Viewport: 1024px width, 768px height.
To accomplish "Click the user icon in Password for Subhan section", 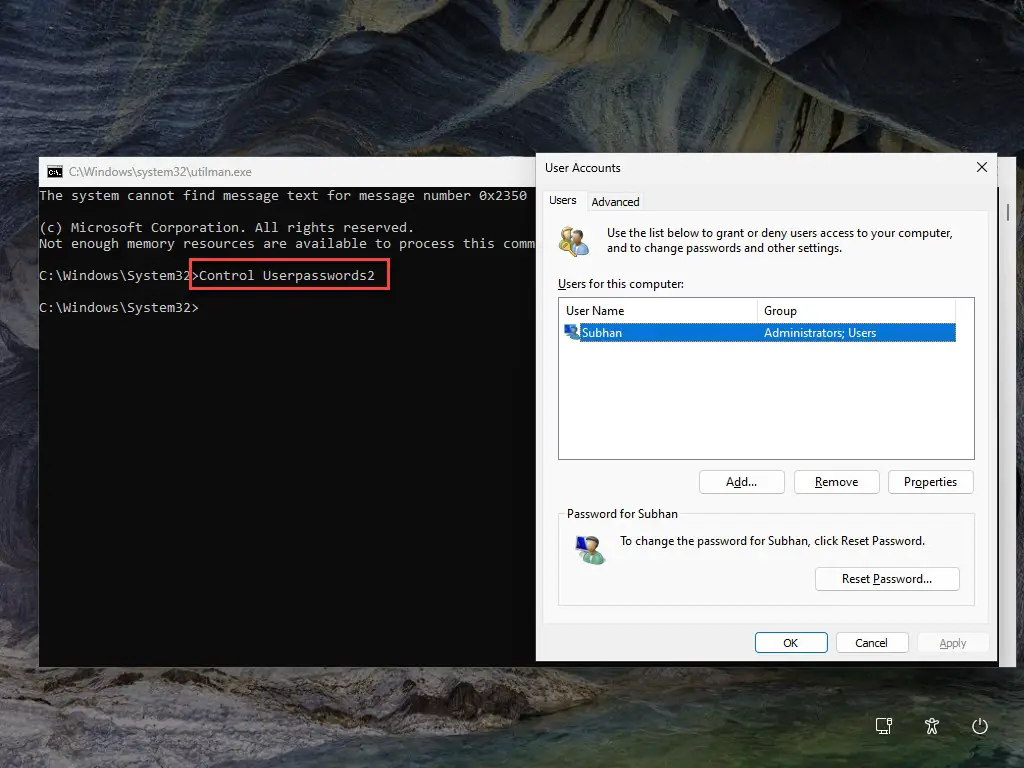I will [590, 548].
